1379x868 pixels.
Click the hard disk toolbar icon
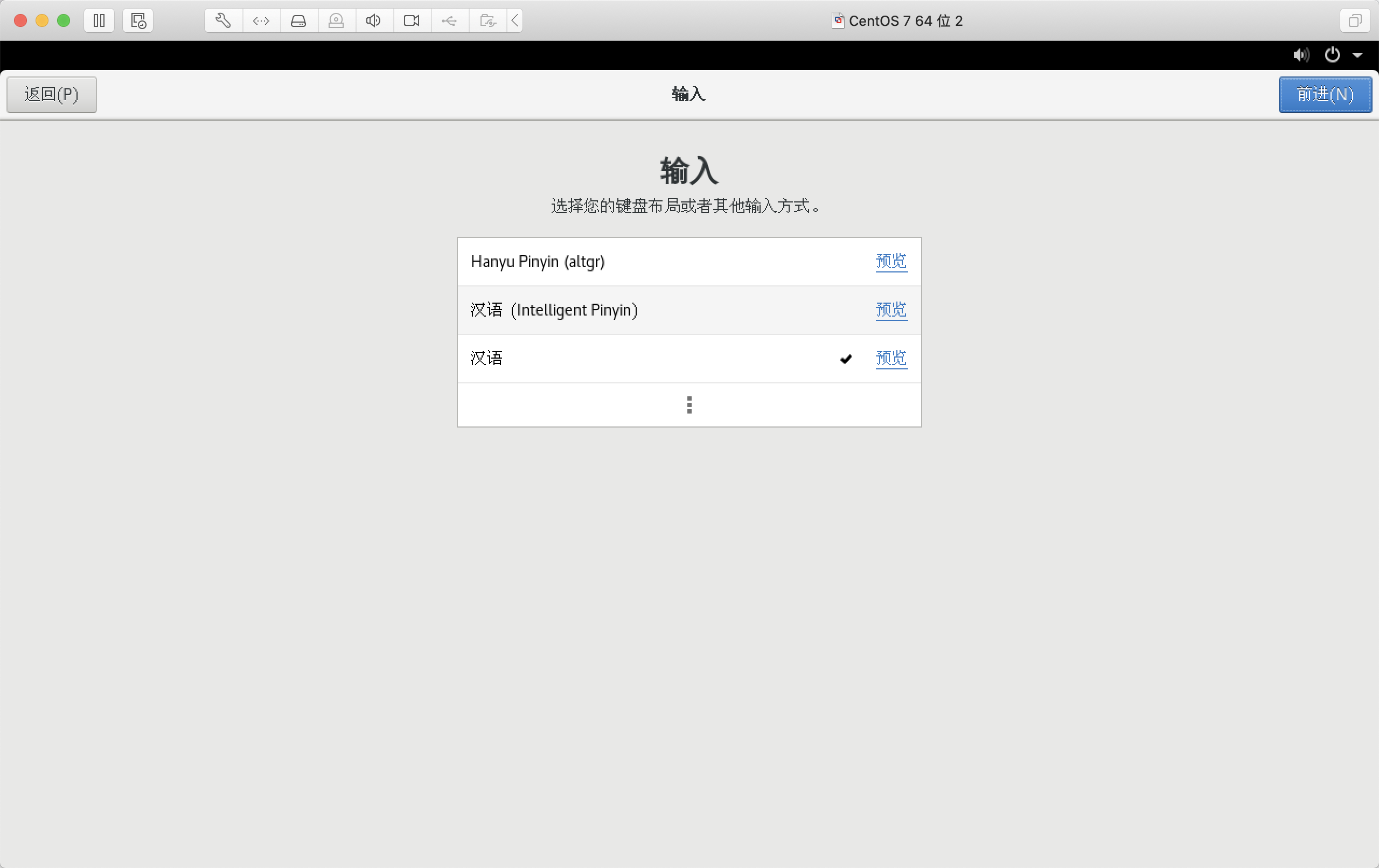coord(298,20)
